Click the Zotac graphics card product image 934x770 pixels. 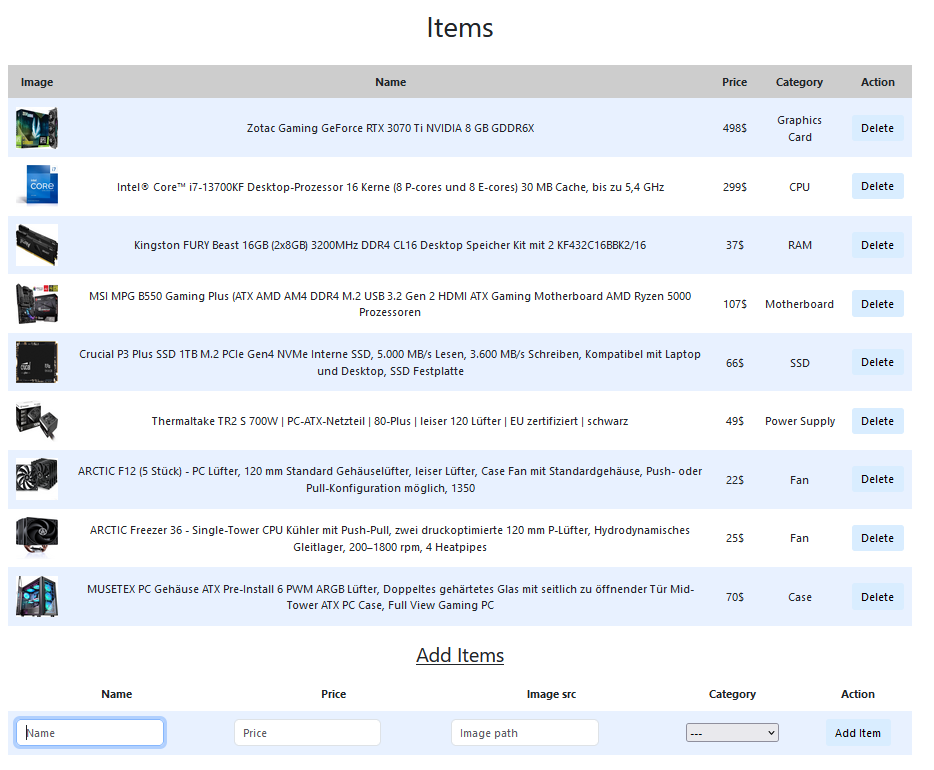tap(37, 128)
